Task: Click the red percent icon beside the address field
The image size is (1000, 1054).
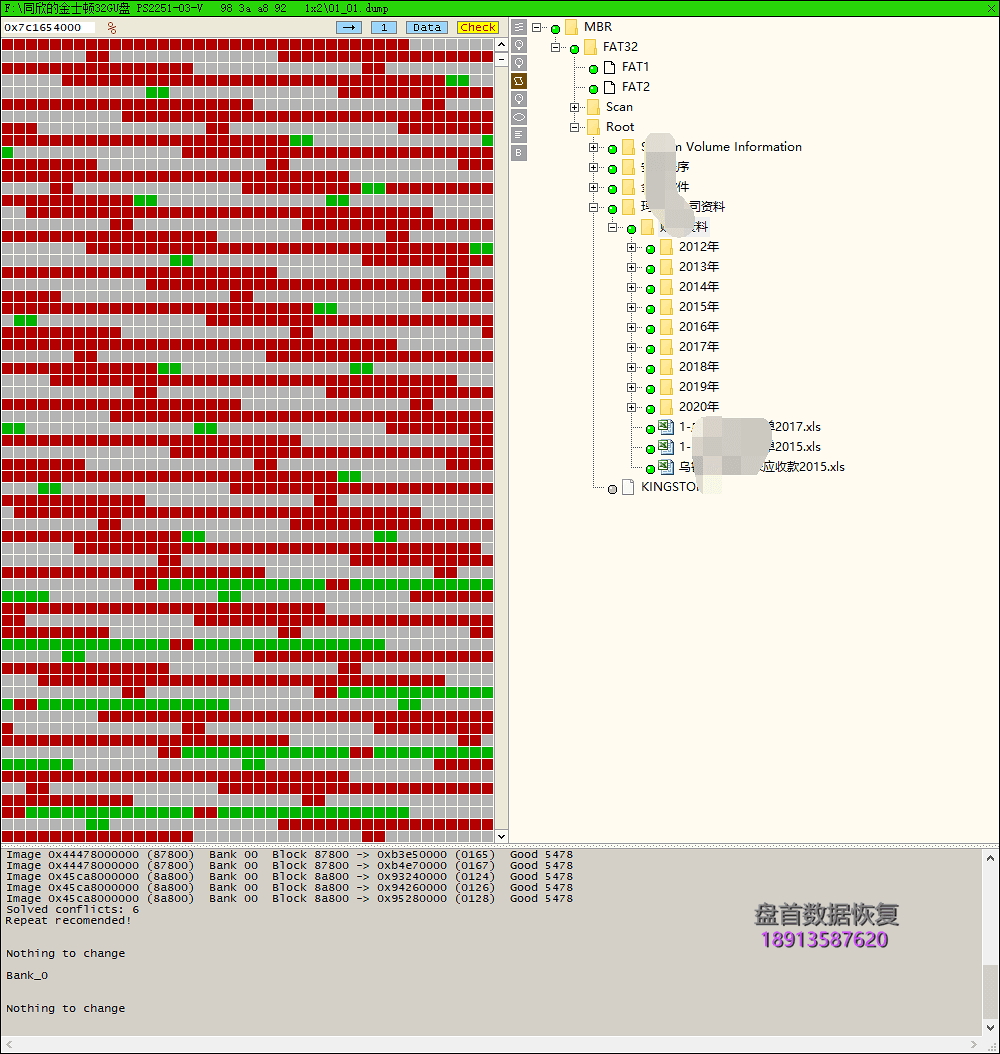Action: pos(112,28)
